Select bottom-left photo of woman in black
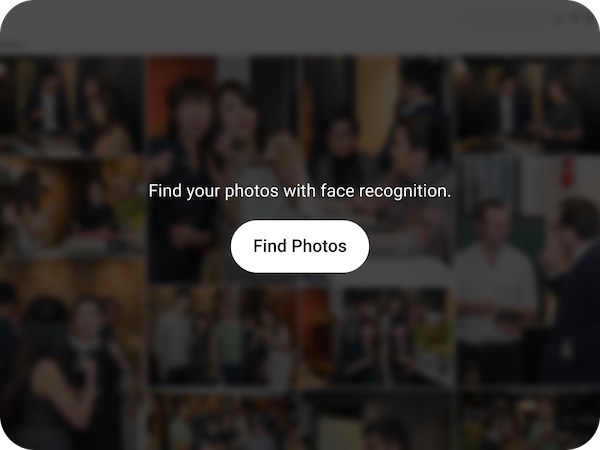The height and width of the screenshot is (450, 600). [x=72, y=352]
